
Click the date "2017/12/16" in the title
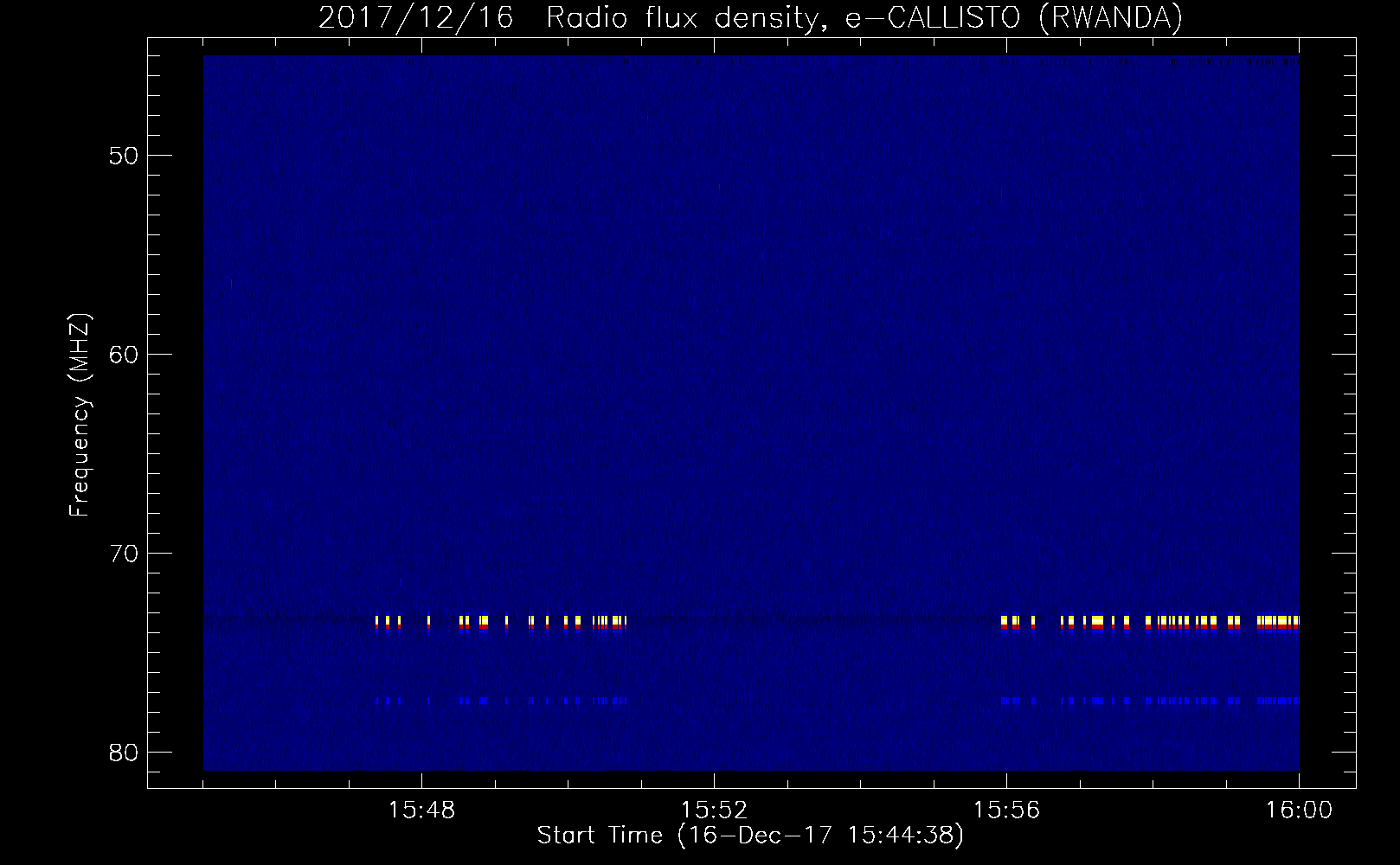pyautogui.click(x=415, y=17)
